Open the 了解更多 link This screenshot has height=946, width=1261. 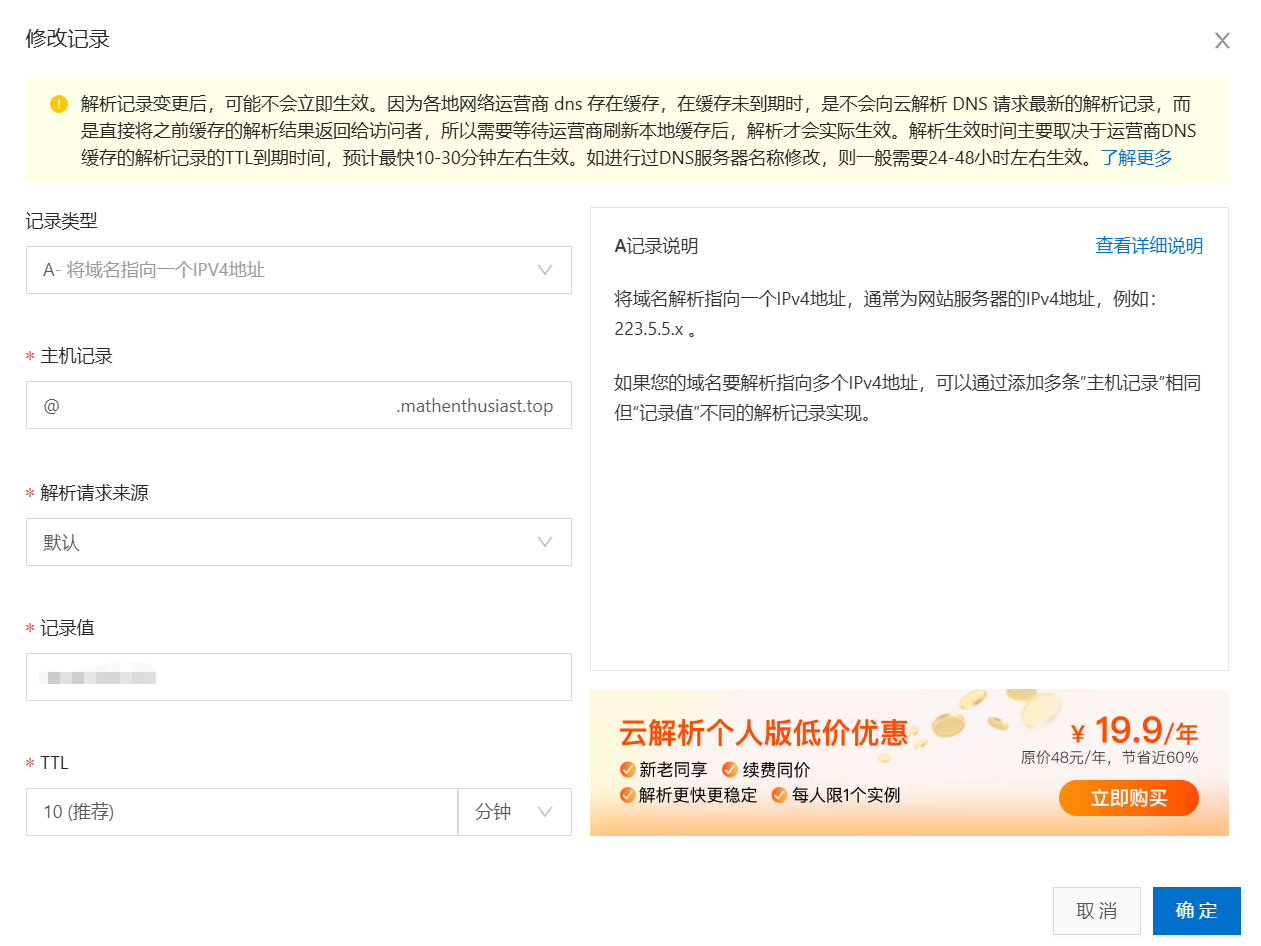[1137, 157]
